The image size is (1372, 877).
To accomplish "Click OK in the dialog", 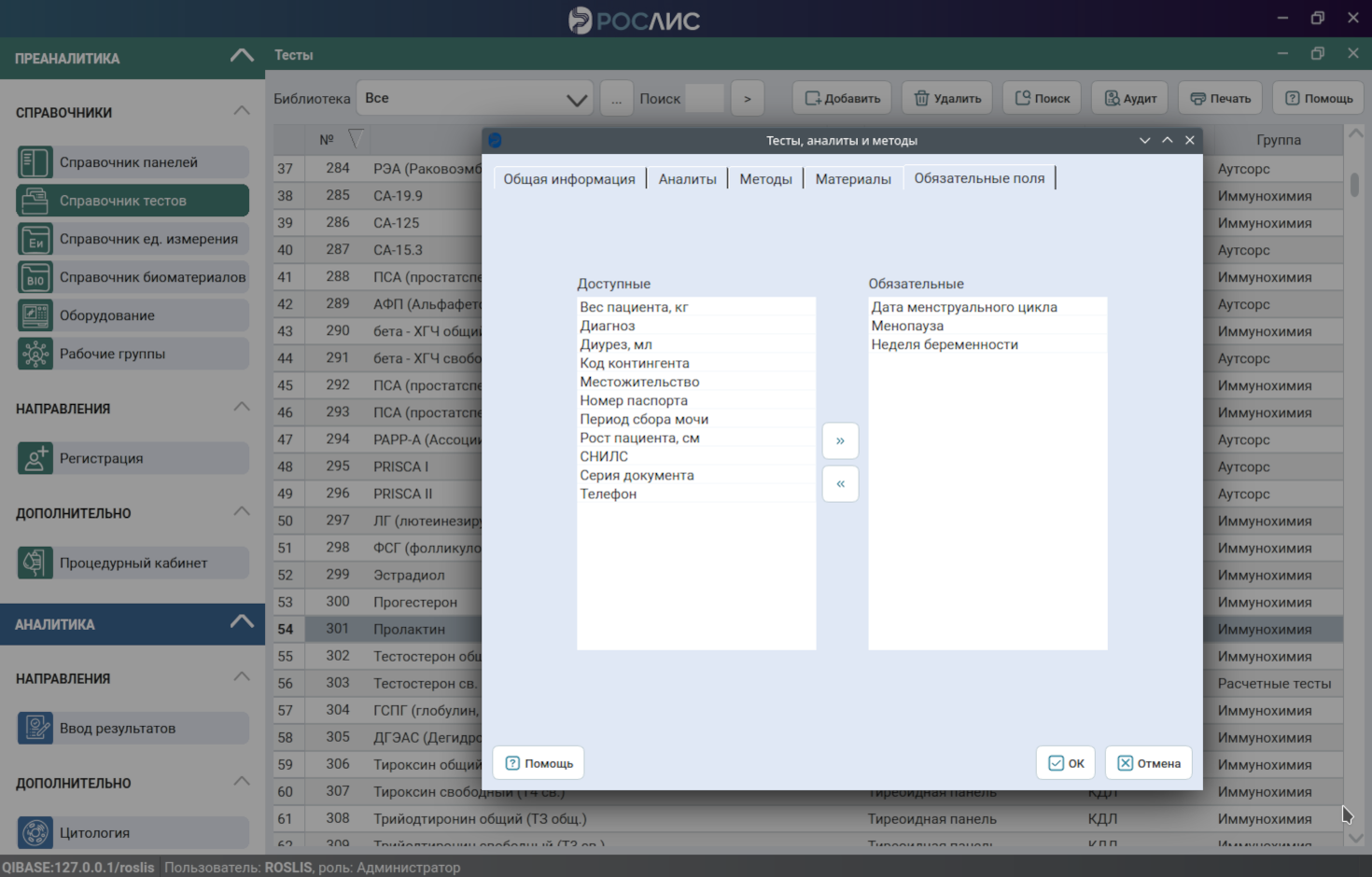I will [x=1066, y=763].
